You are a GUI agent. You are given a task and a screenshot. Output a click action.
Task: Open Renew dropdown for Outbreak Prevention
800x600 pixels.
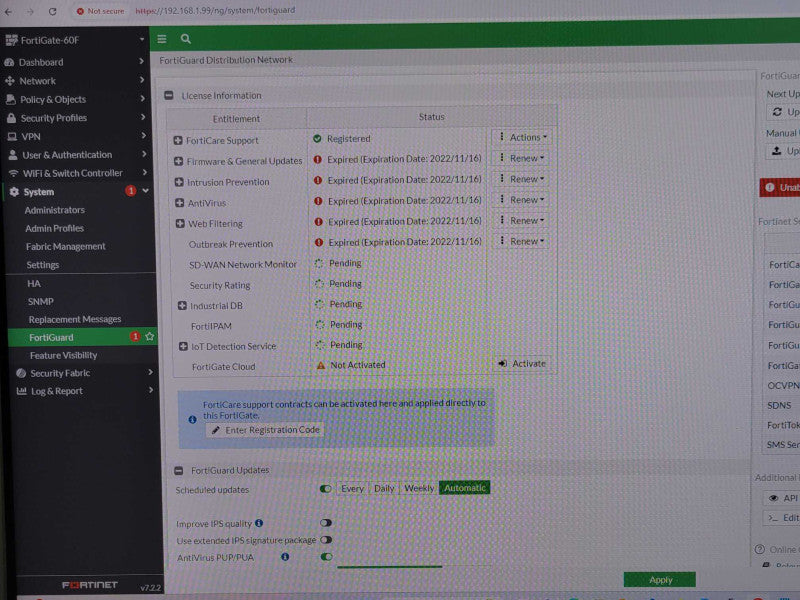point(521,241)
